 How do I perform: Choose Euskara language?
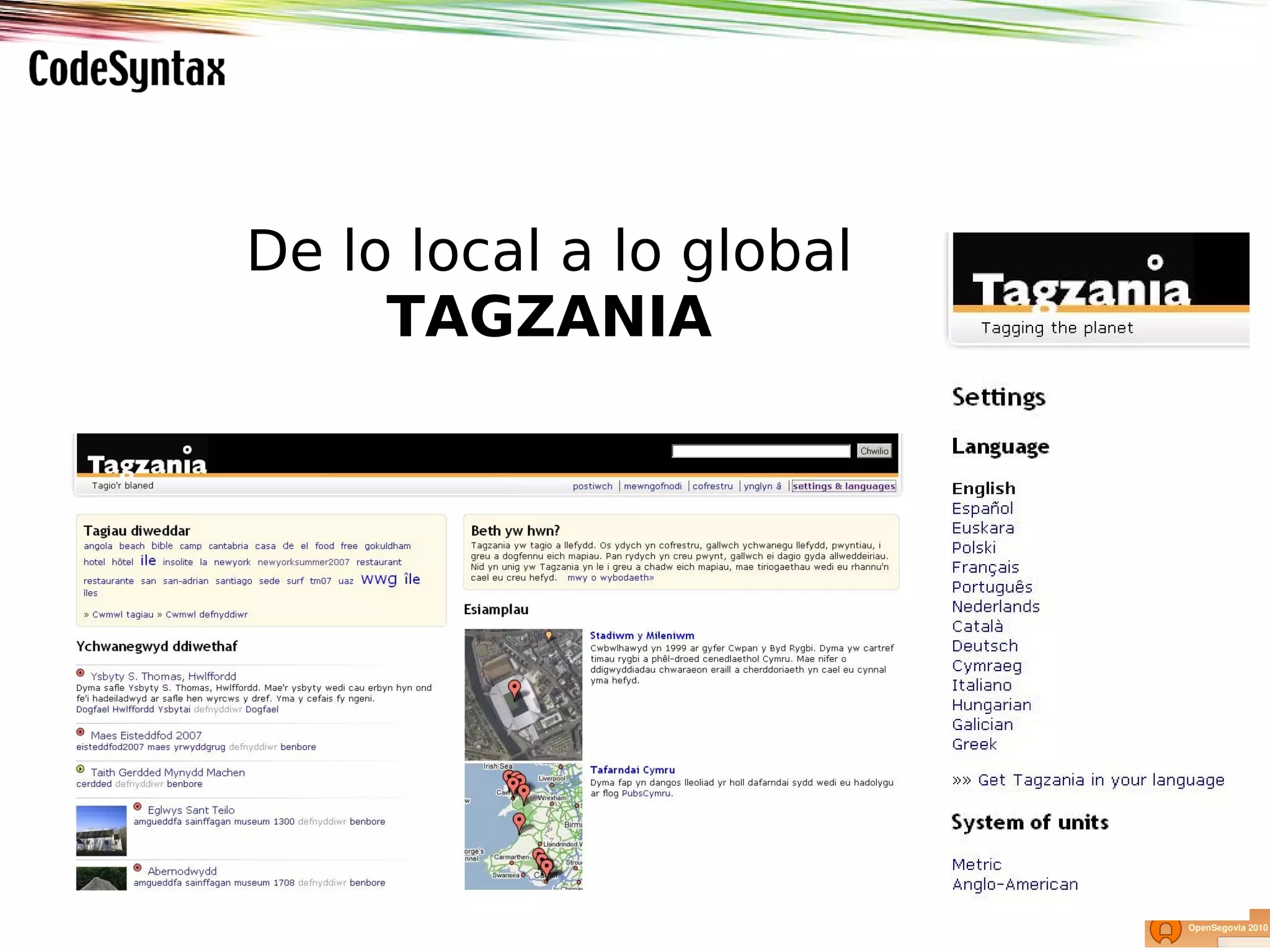tap(983, 528)
